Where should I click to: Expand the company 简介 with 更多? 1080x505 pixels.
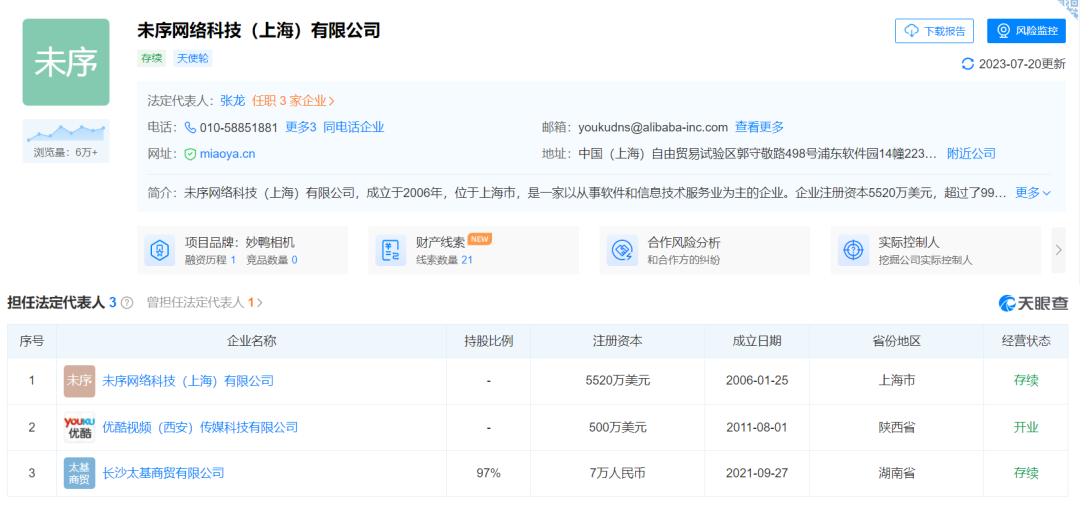pos(1033,193)
